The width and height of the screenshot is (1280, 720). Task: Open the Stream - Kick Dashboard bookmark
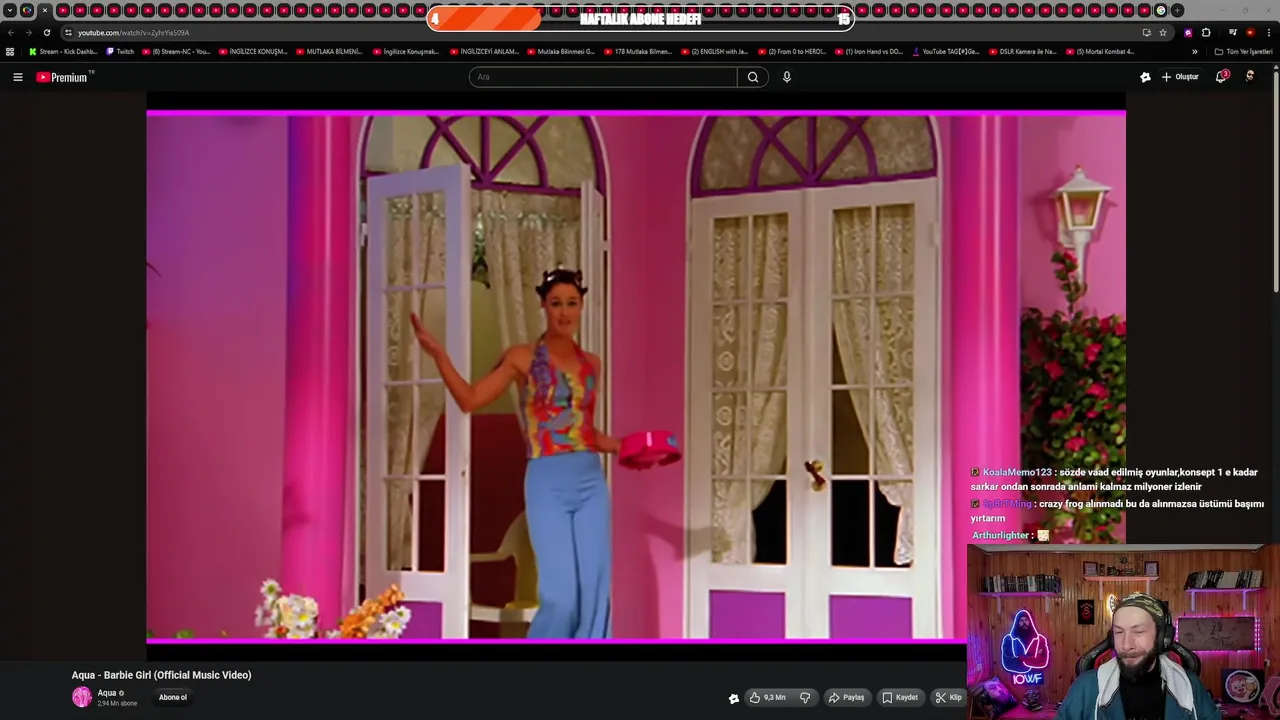click(63, 52)
